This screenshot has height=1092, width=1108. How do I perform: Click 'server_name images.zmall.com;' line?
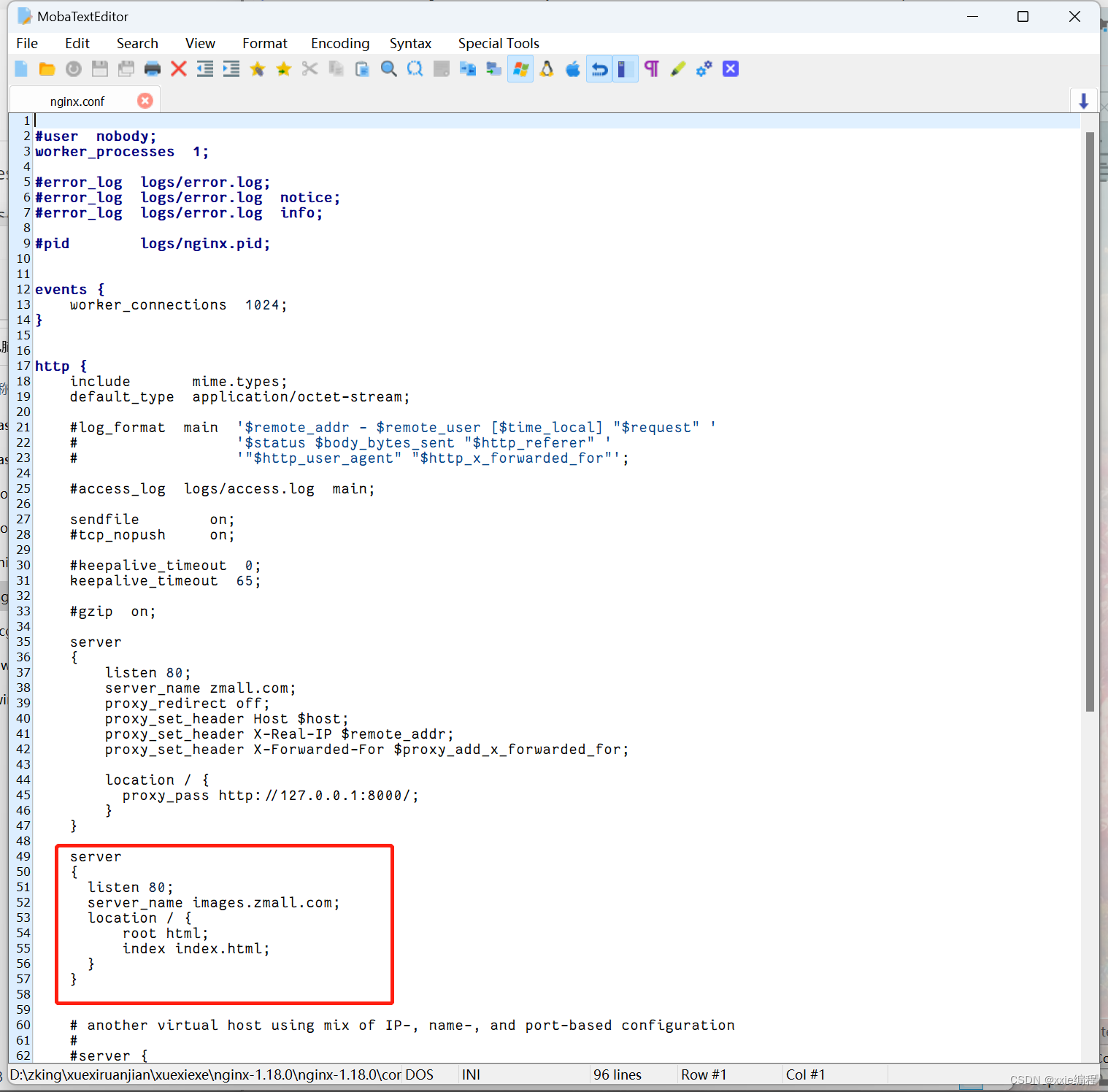[x=214, y=903]
